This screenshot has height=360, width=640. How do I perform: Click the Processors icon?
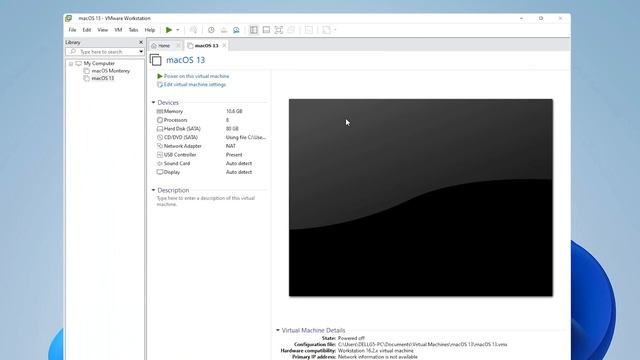[160, 120]
